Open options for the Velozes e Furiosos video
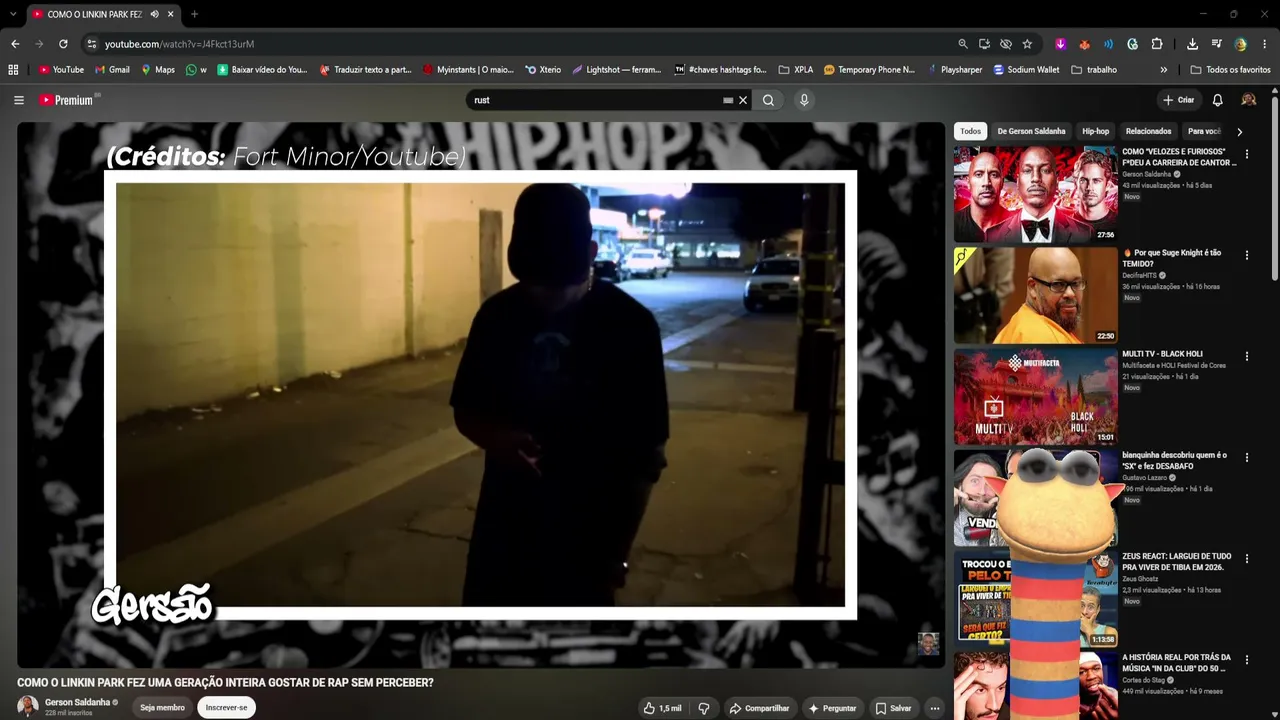The image size is (1280, 720). 1246,155
